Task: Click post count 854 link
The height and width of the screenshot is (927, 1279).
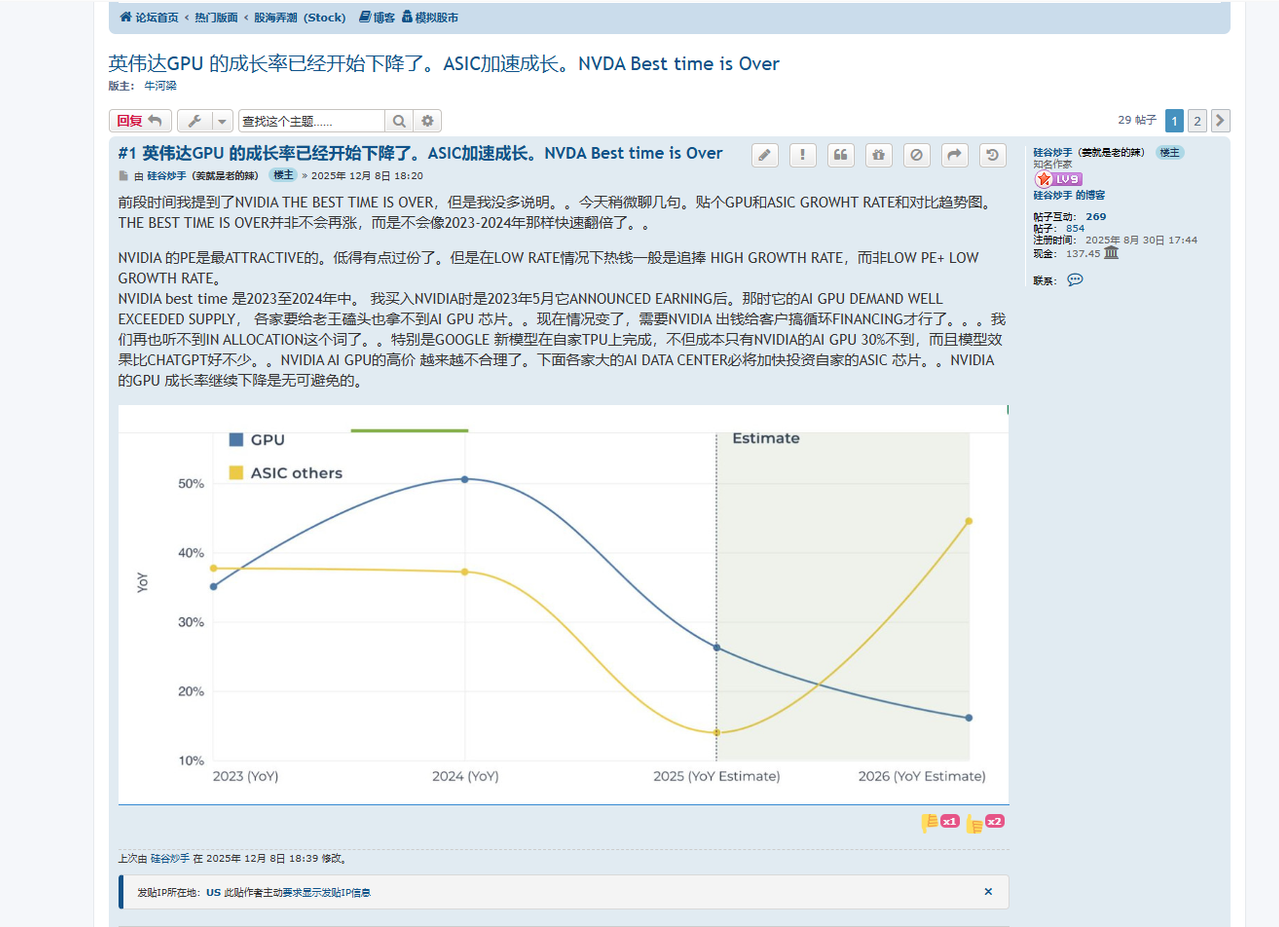Action: (1075, 228)
